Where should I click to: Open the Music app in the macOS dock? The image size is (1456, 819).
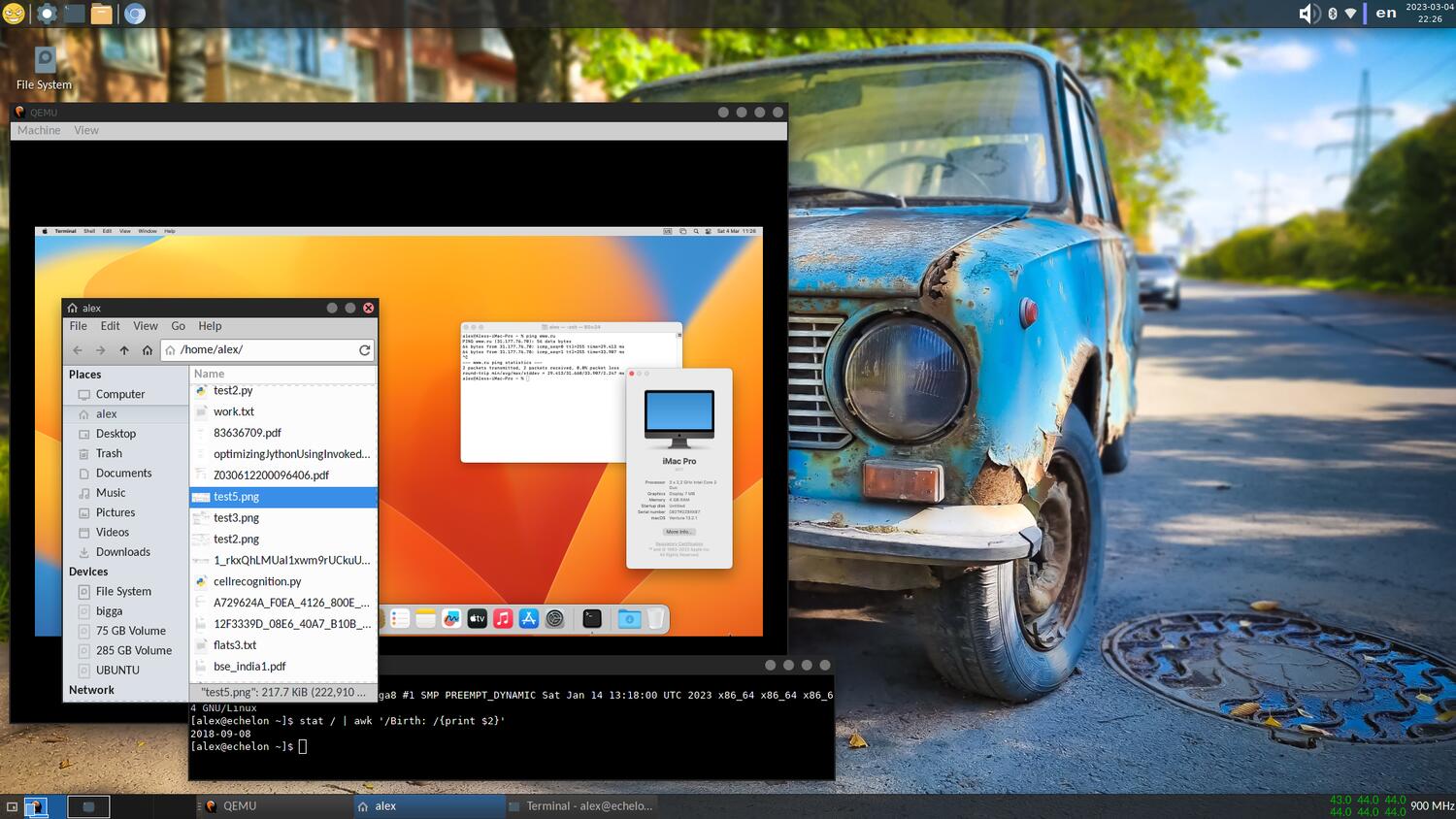(x=503, y=619)
